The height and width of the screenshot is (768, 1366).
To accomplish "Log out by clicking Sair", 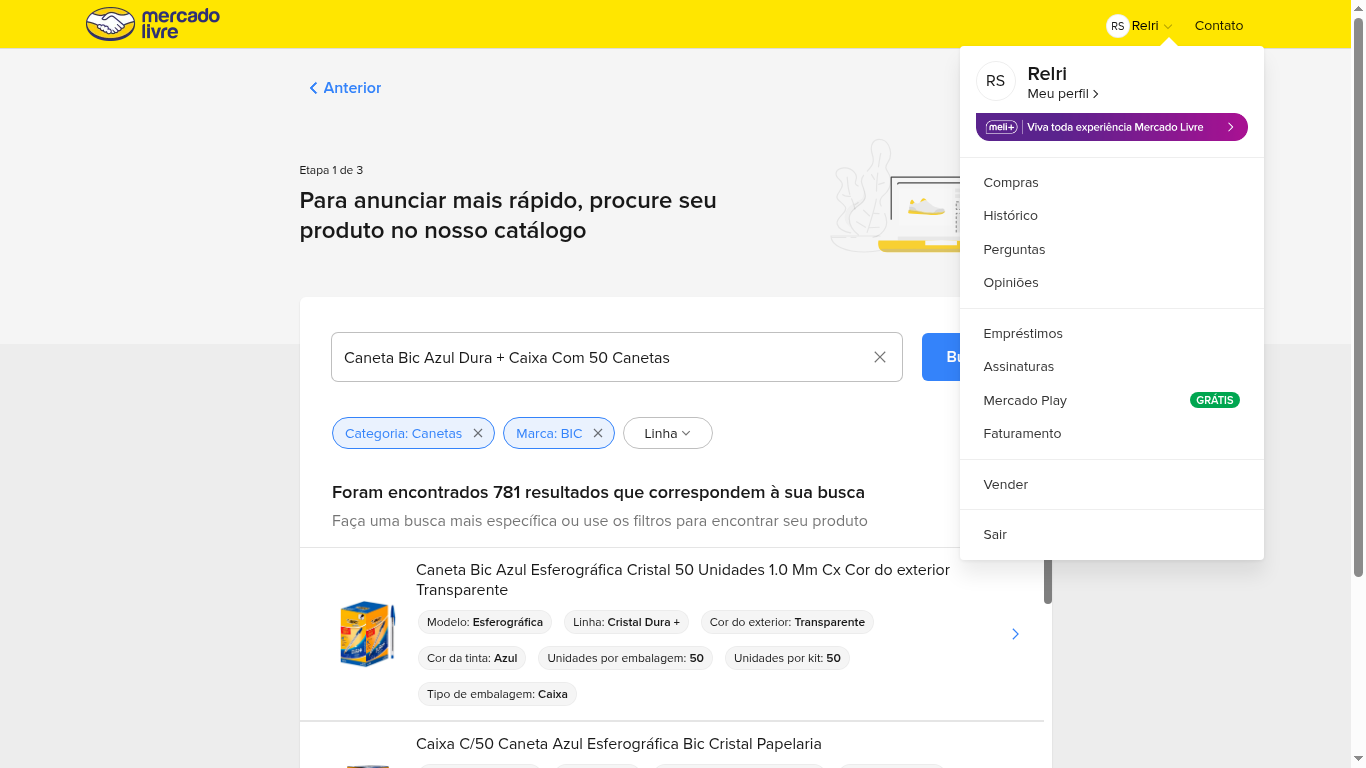I will pyautogui.click(x=995, y=534).
